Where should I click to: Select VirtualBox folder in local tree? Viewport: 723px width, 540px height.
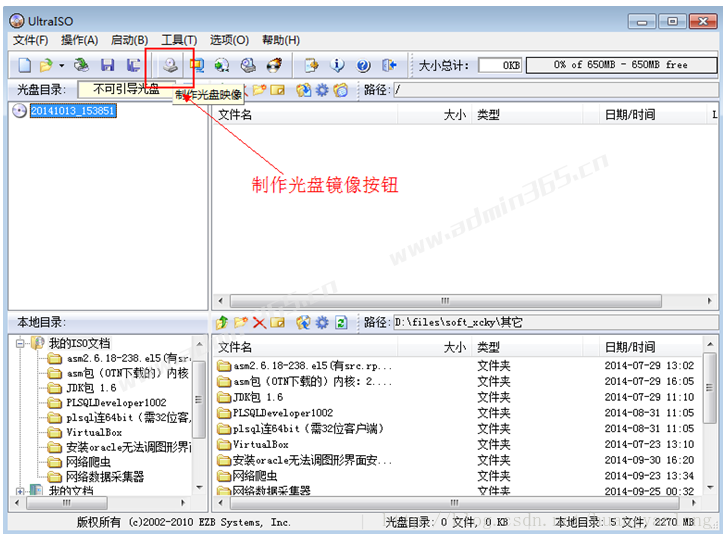tap(94, 433)
